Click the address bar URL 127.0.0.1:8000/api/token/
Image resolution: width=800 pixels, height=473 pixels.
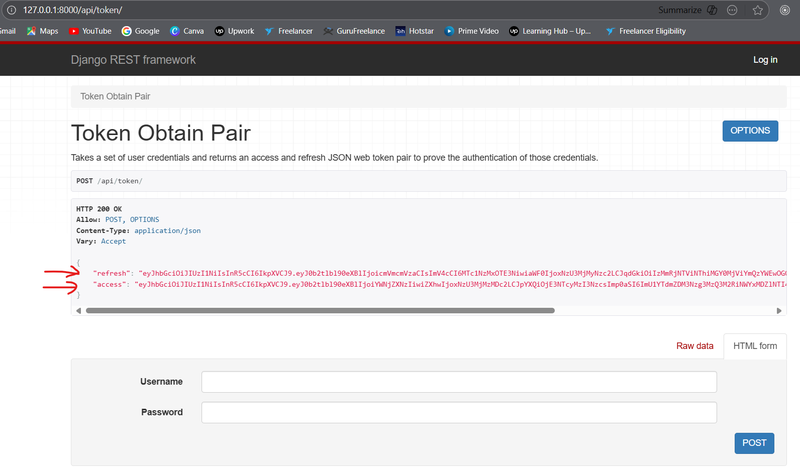(72, 10)
